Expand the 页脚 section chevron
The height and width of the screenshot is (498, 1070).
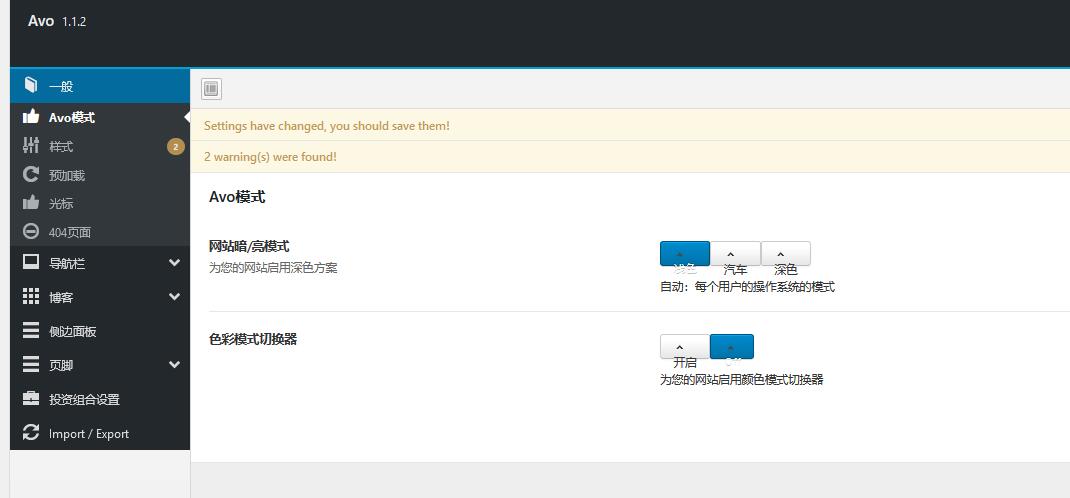pos(174,365)
